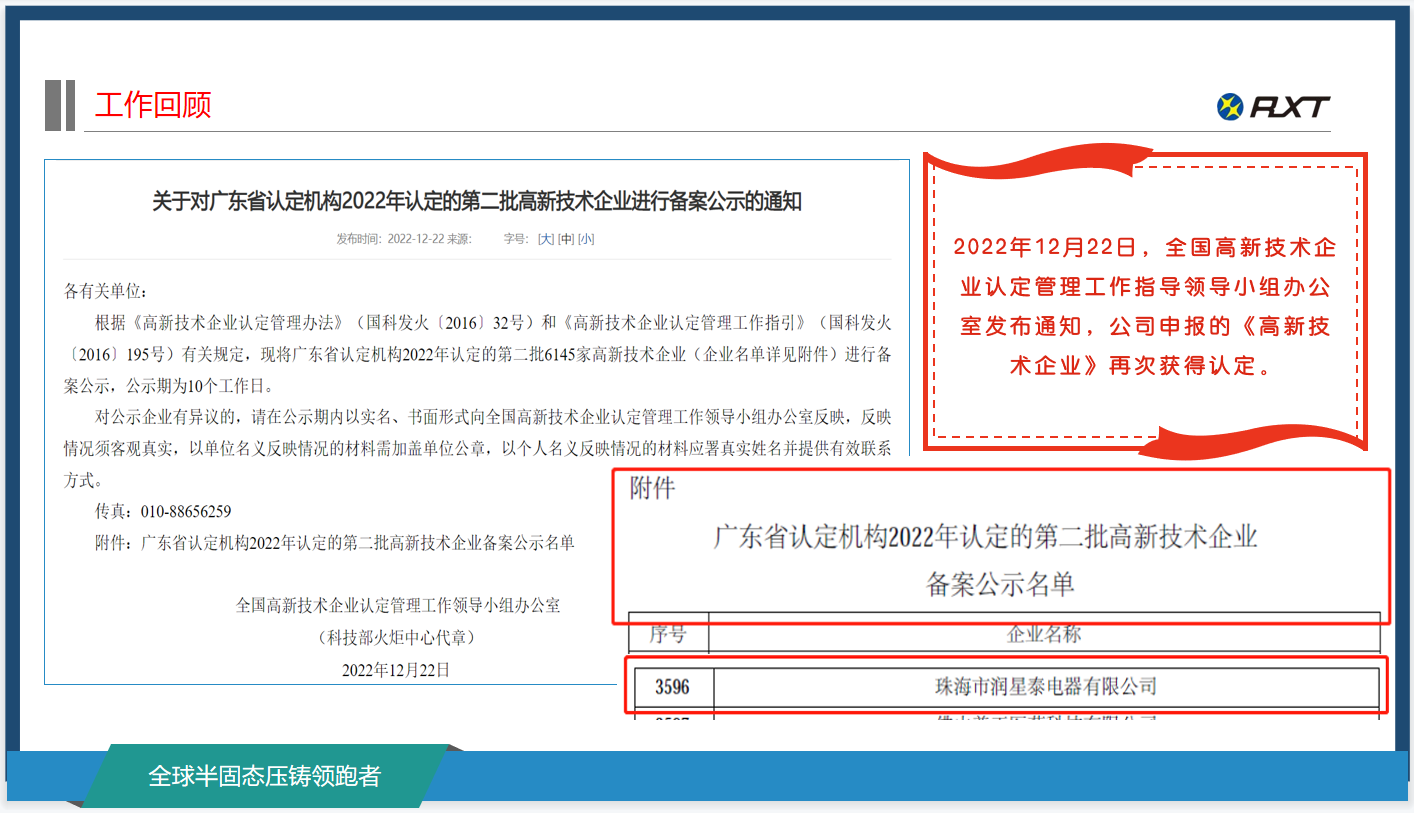
Task: Click the date 2022年12月22日 under signature
Action: click(396, 670)
